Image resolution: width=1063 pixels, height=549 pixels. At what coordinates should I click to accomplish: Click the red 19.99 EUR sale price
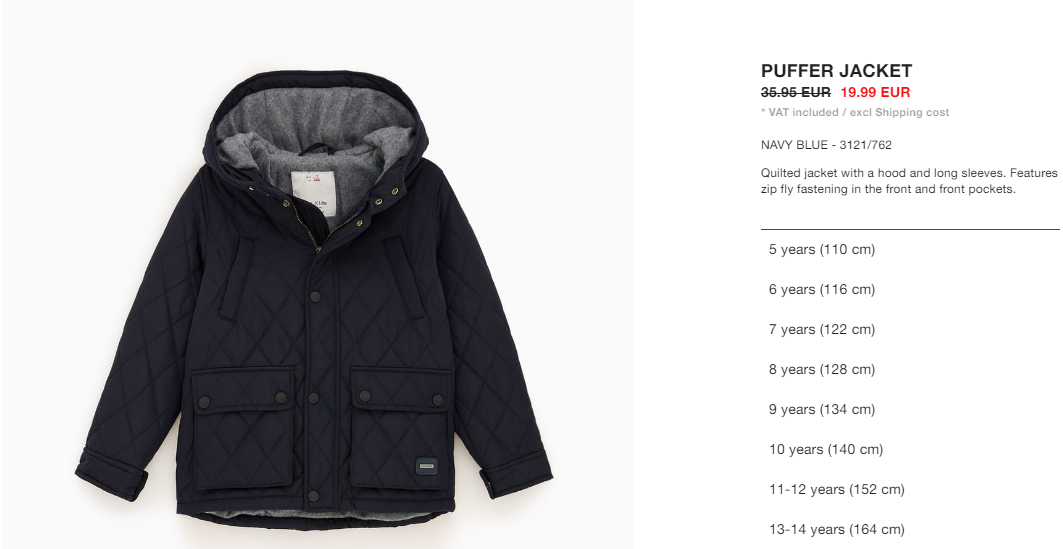tap(875, 92)
